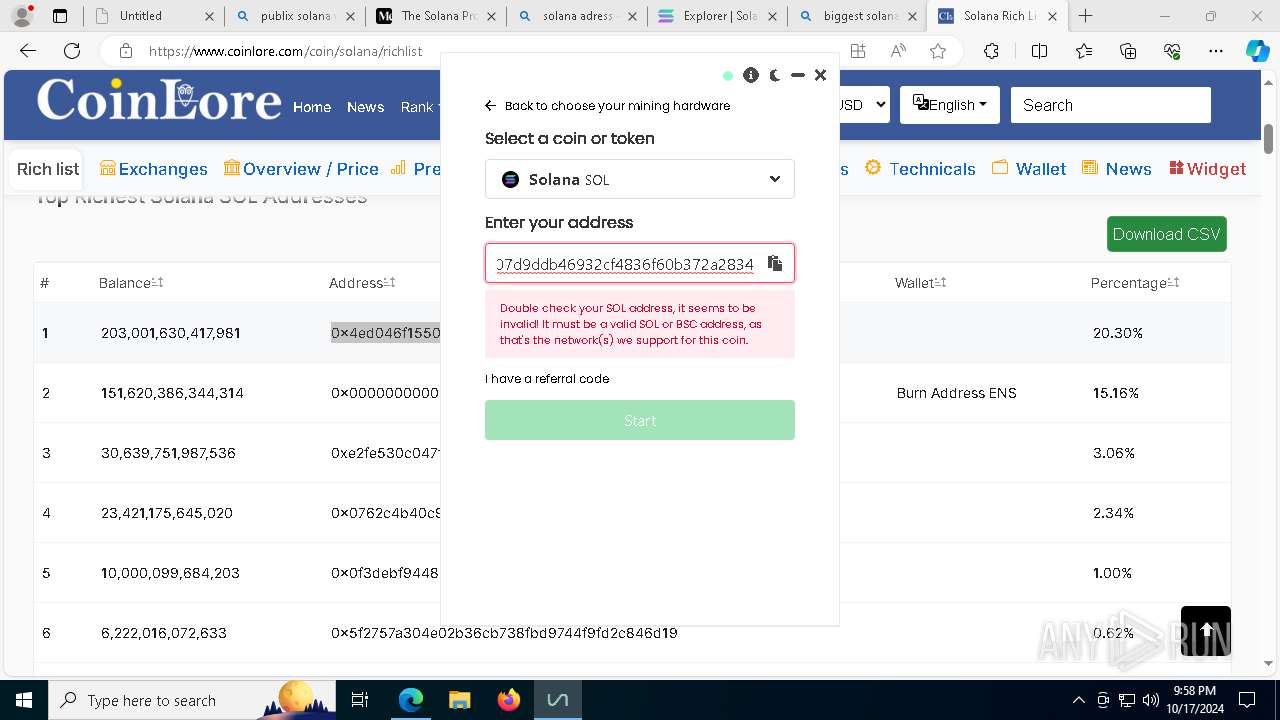Add page to favorites star icon
The image size is (1280, 720).
(938, 51)
